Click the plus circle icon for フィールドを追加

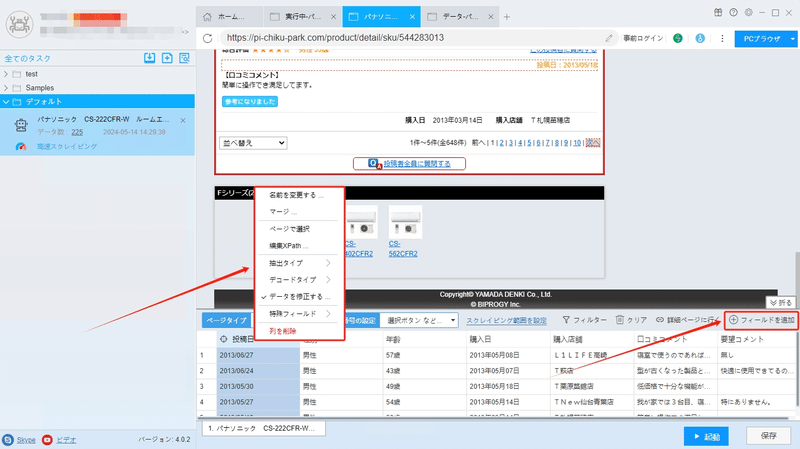(x=733, y=320)
